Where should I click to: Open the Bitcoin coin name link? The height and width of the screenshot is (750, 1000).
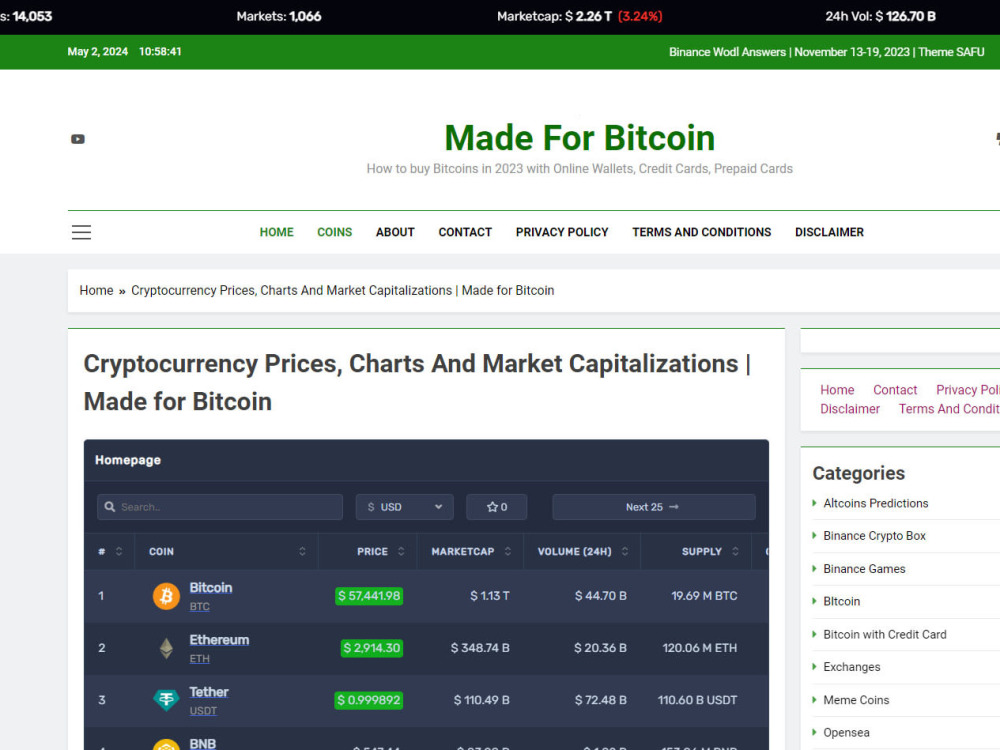(210, 588)
